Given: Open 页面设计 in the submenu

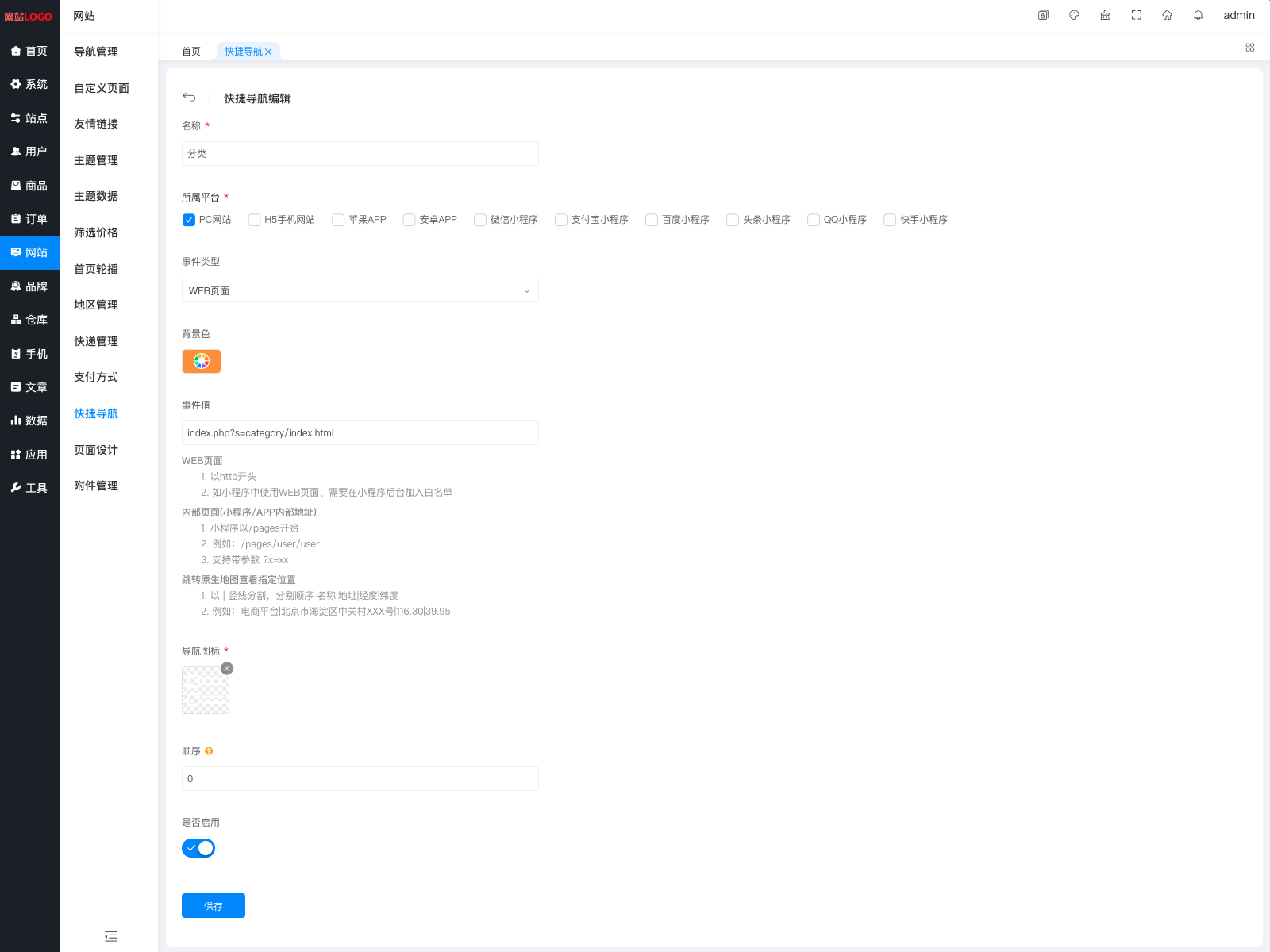Looking at the screenshot, I should (x=96, y=450).
